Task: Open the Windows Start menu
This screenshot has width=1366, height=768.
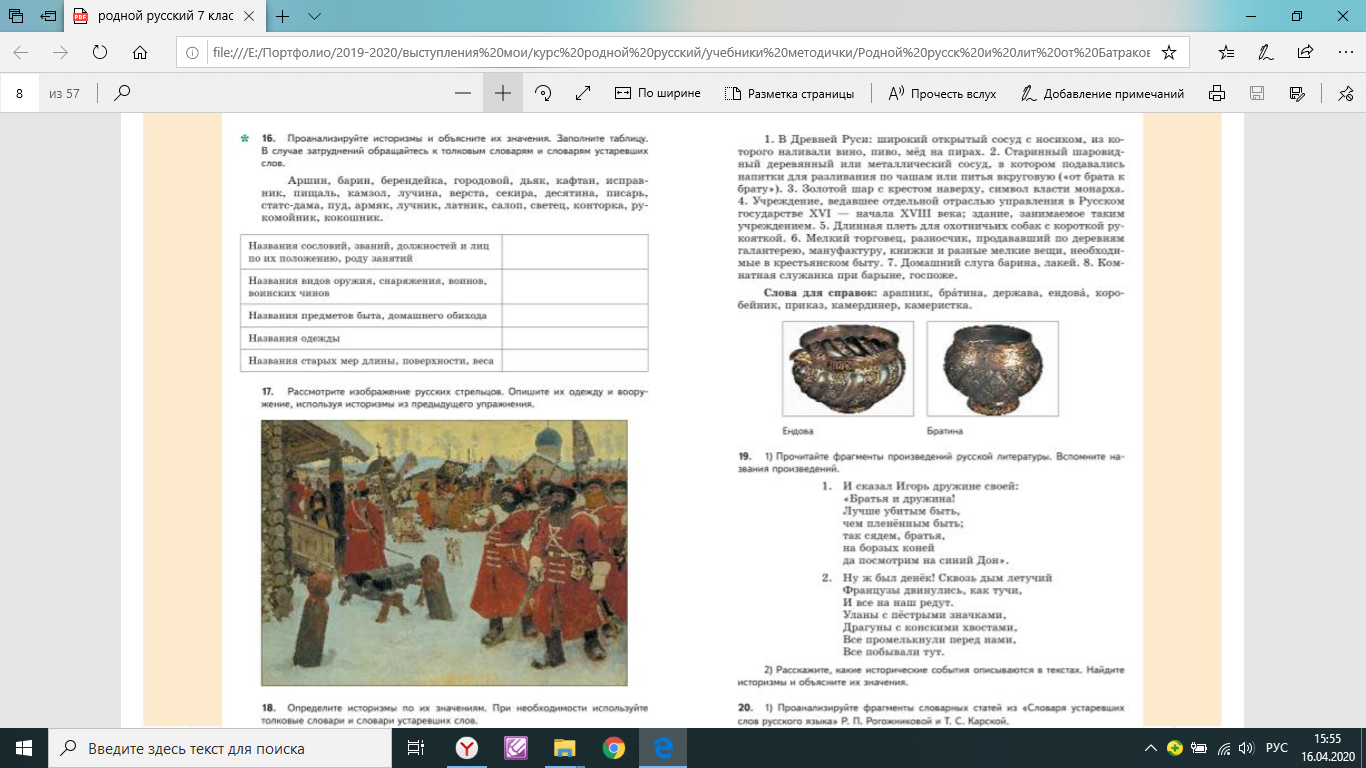Action: tap(24, 748)
